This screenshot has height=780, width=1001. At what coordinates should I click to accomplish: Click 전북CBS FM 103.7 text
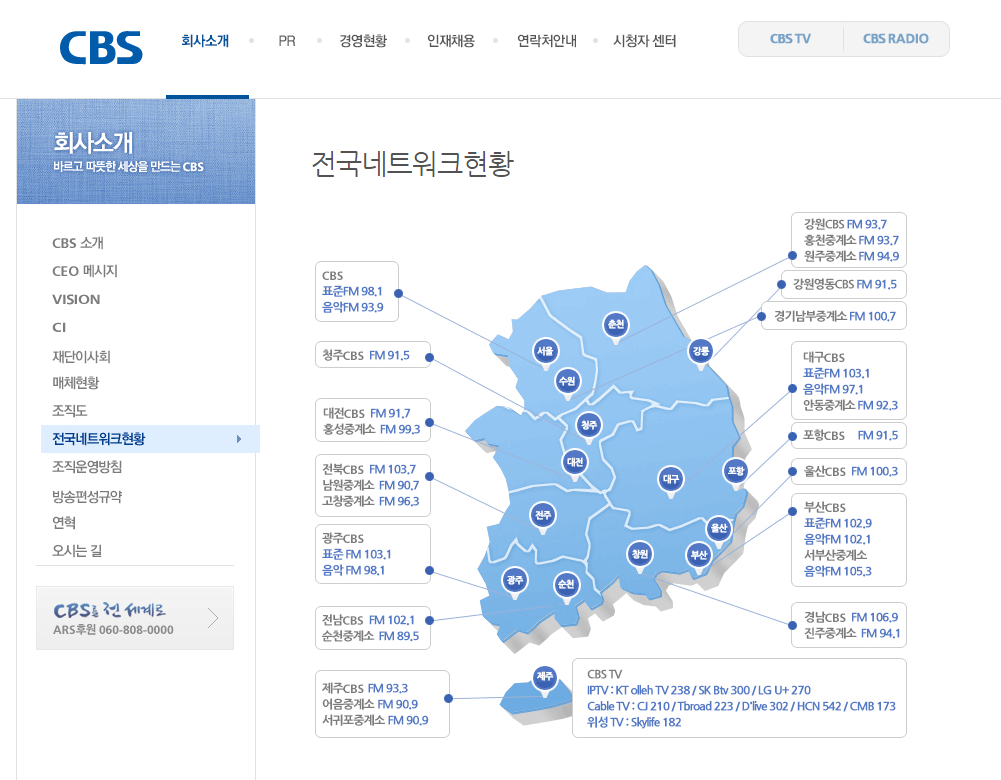[369, 469]
